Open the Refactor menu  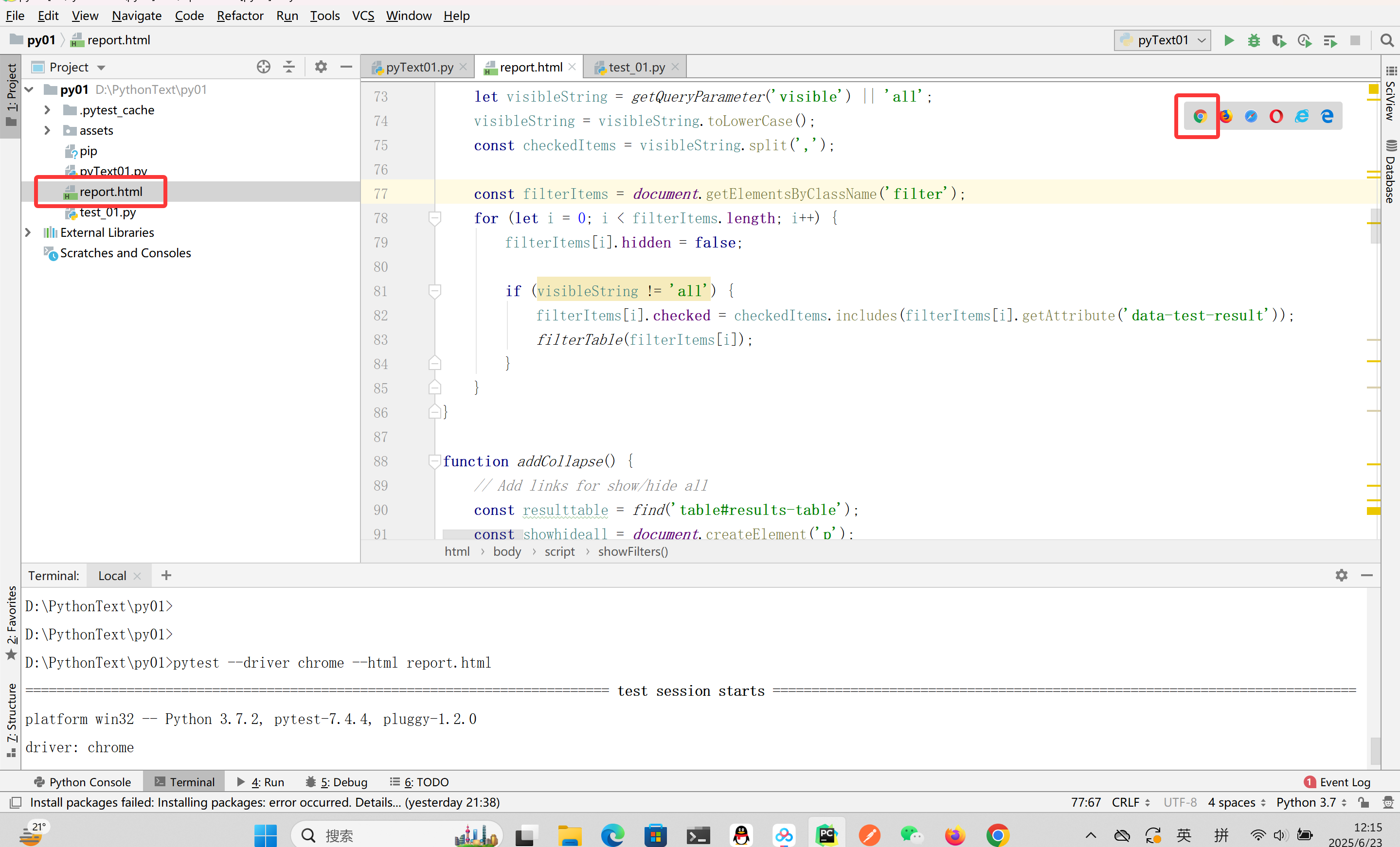pos(240,16)
